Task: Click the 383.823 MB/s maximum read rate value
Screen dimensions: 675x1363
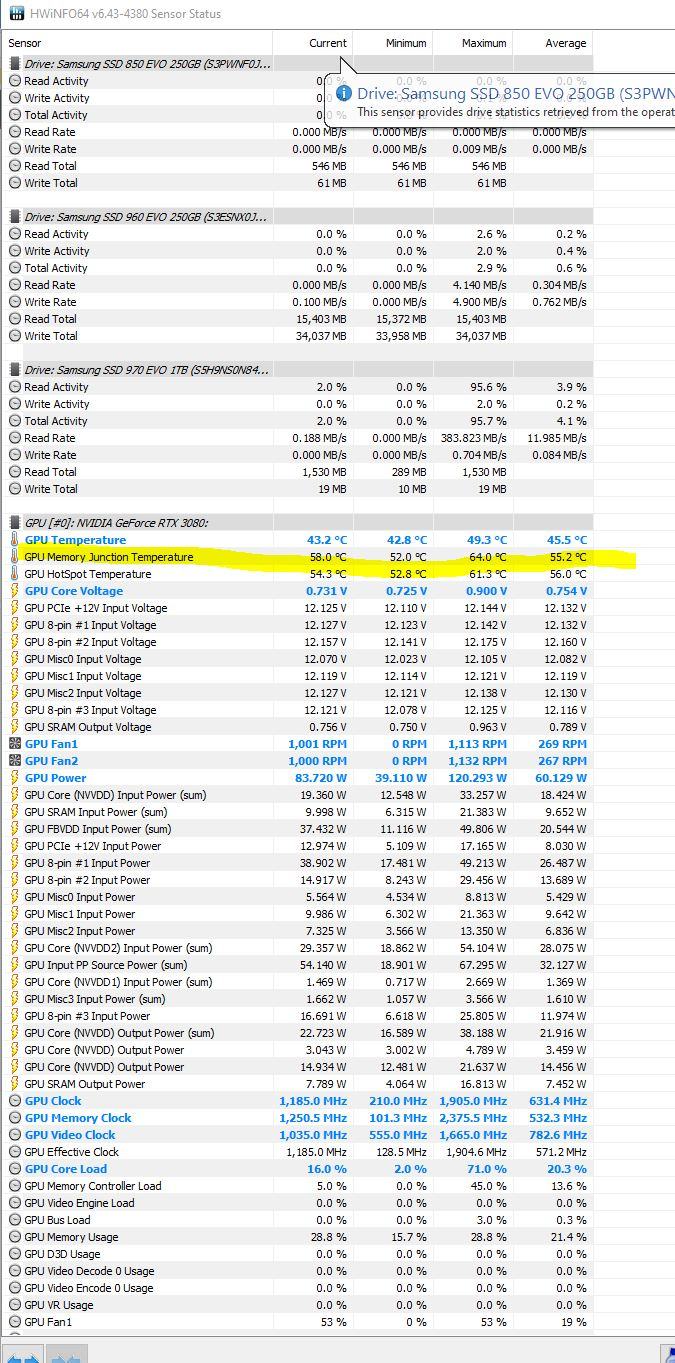Action: [472, 438]
